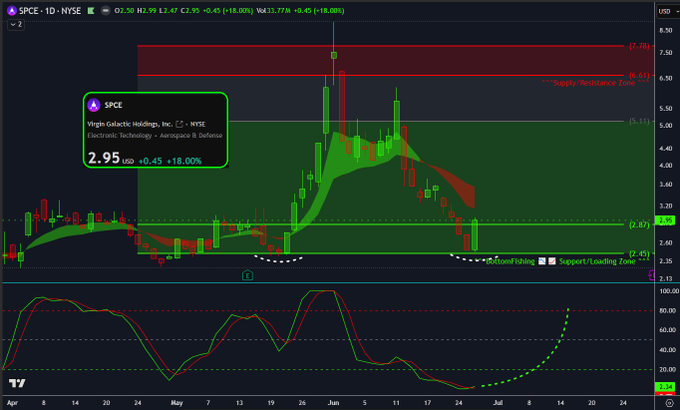
Task: Click the uptrend chart emoji before Support/Loading
Action: pos(552,261)
